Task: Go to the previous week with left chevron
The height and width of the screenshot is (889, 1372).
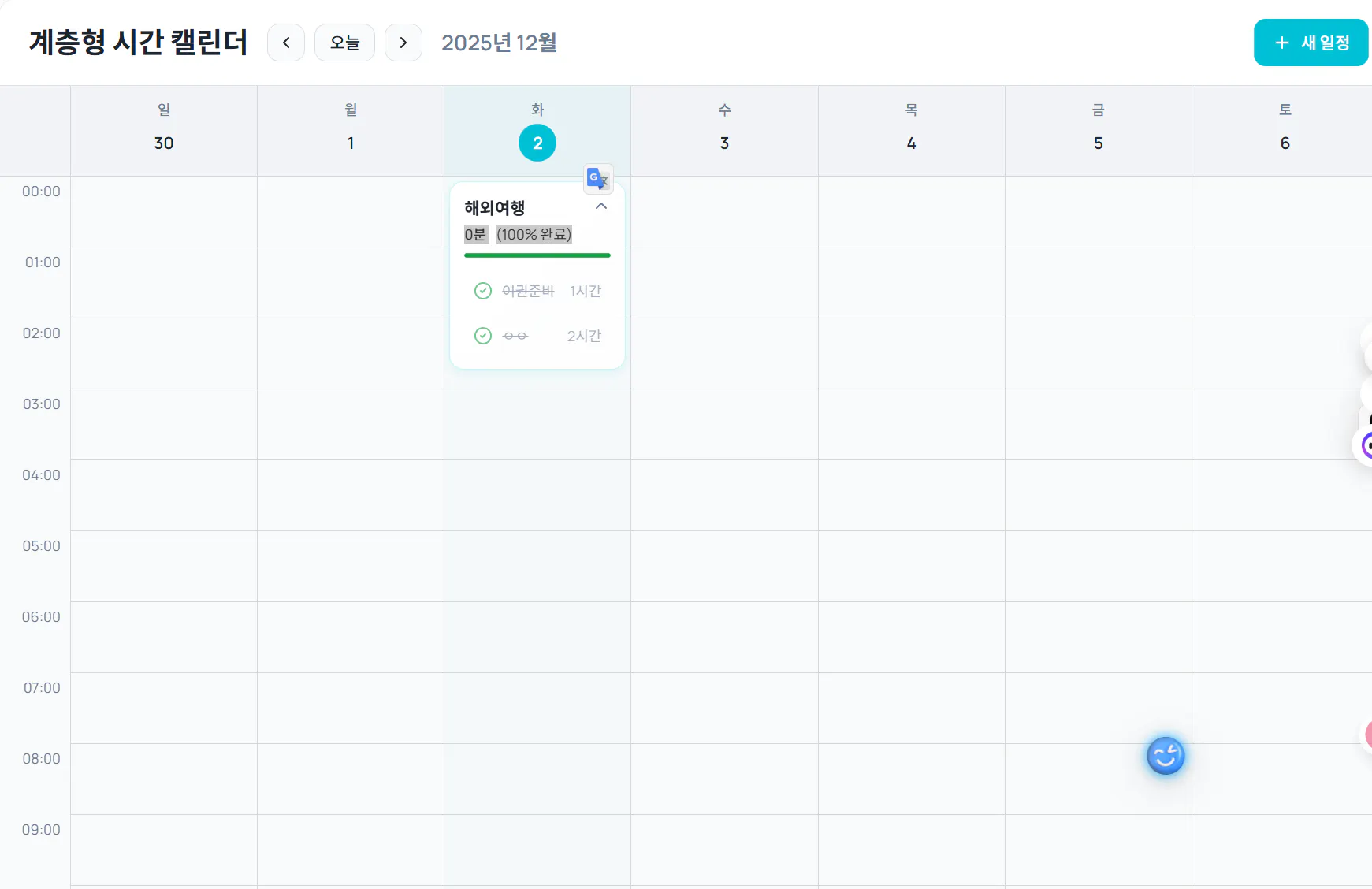Action: [x=286, y=43]
